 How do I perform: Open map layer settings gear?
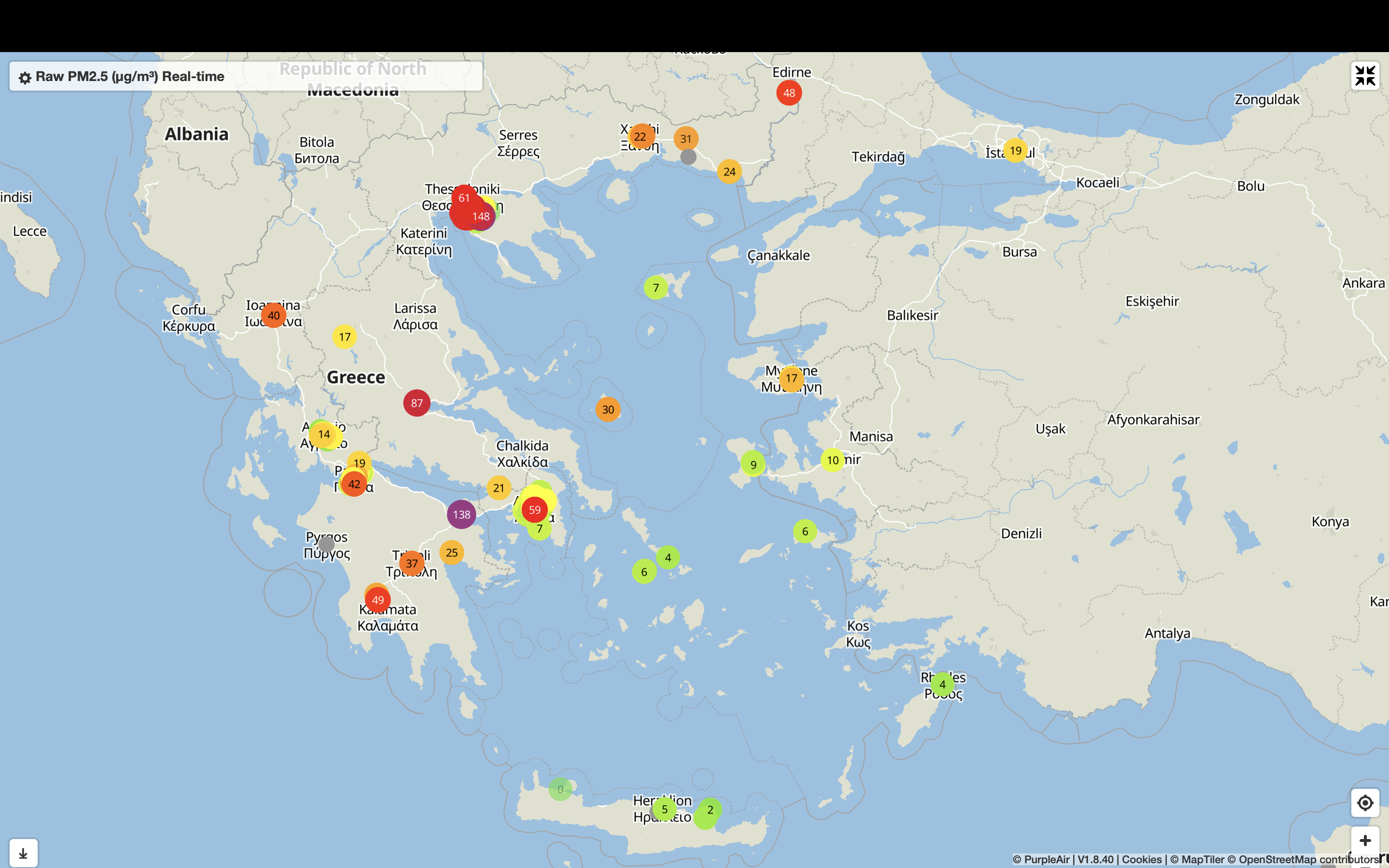[25, 78]
